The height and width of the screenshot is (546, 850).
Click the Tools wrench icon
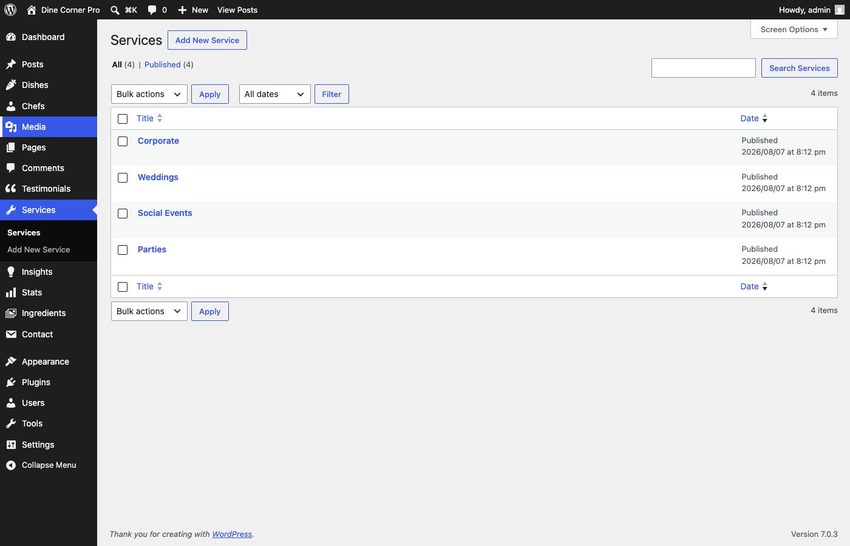(11, 423)
